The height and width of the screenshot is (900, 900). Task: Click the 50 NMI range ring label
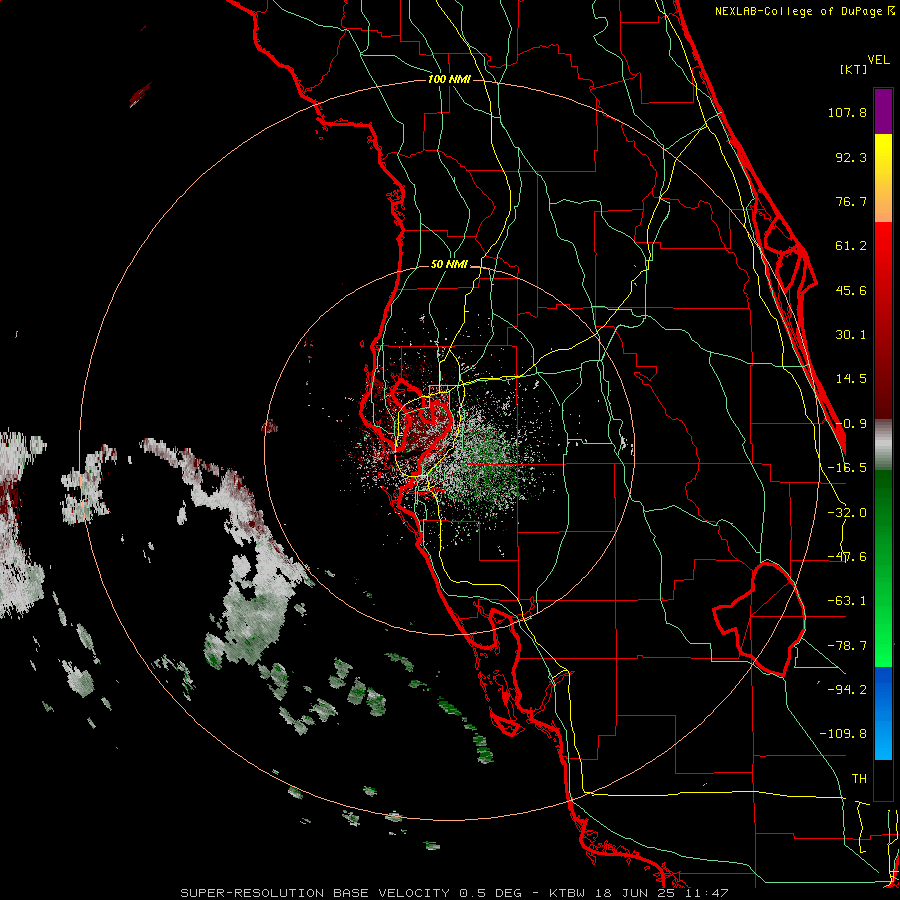[449, 265]
